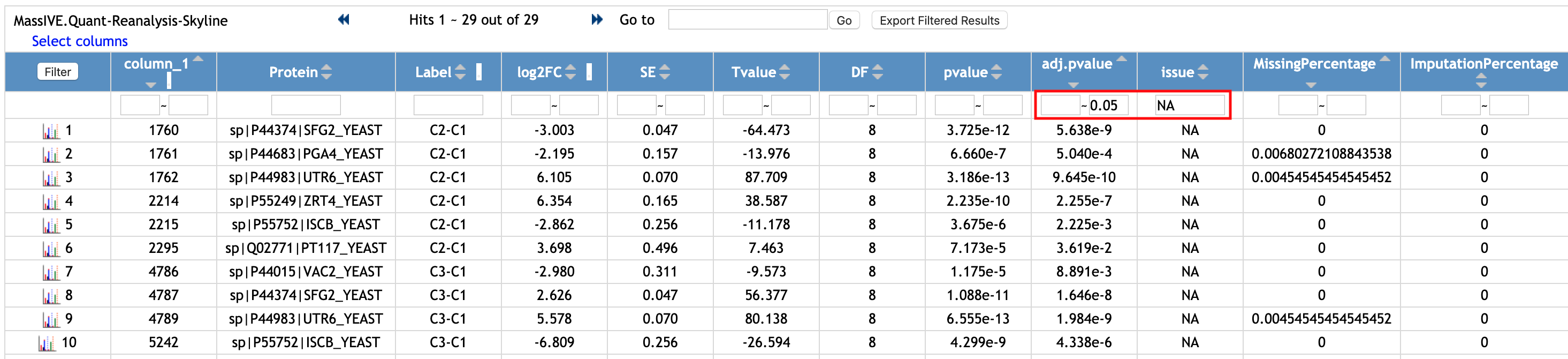Image resolution: width=1568 pixels, height=359 pixels.
Task: Go to previous page with double-left arrows
Action: tap(344, 19)
